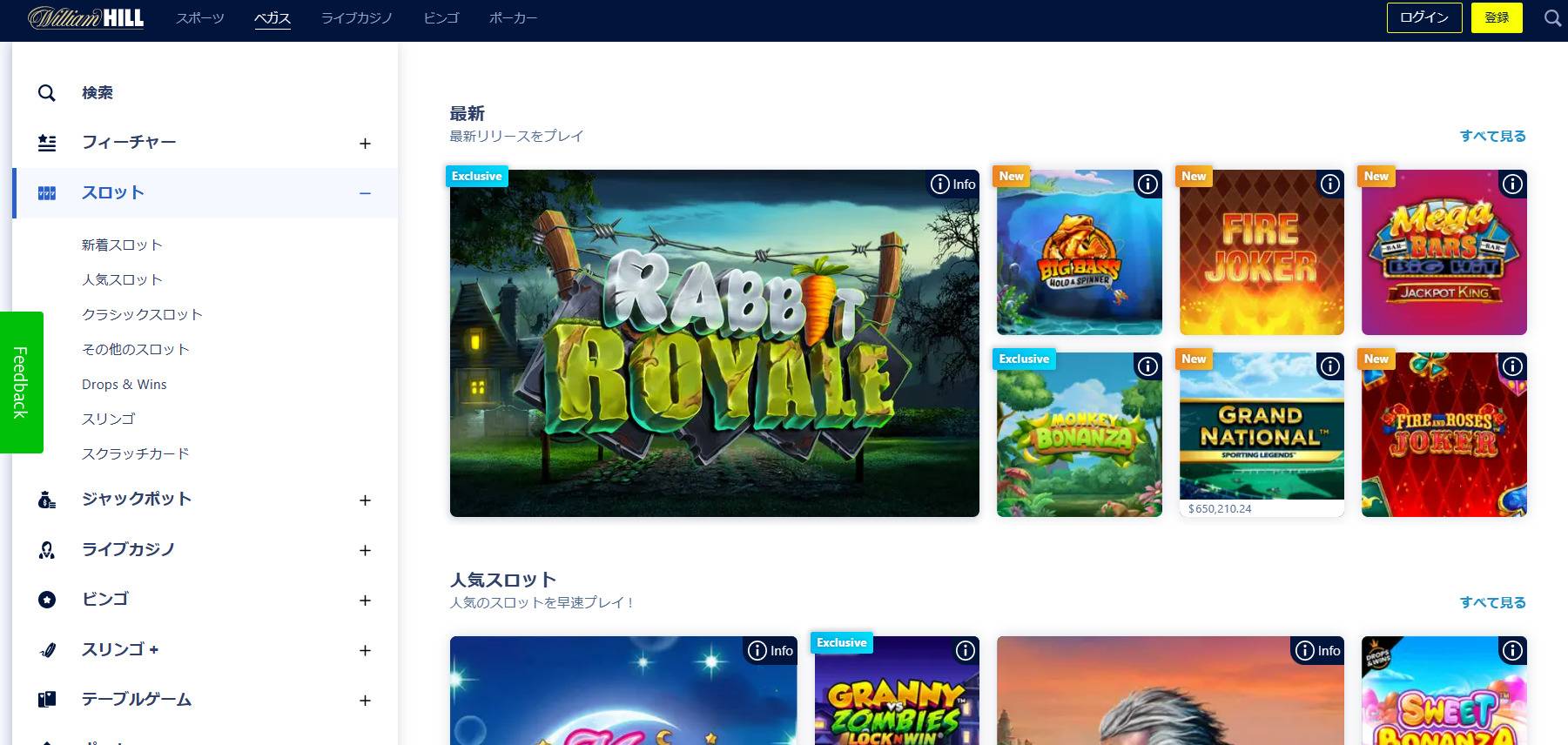1568x745 pixels.
Task: Click the ライブカジノ dealer icon
Action: [47, 550]
